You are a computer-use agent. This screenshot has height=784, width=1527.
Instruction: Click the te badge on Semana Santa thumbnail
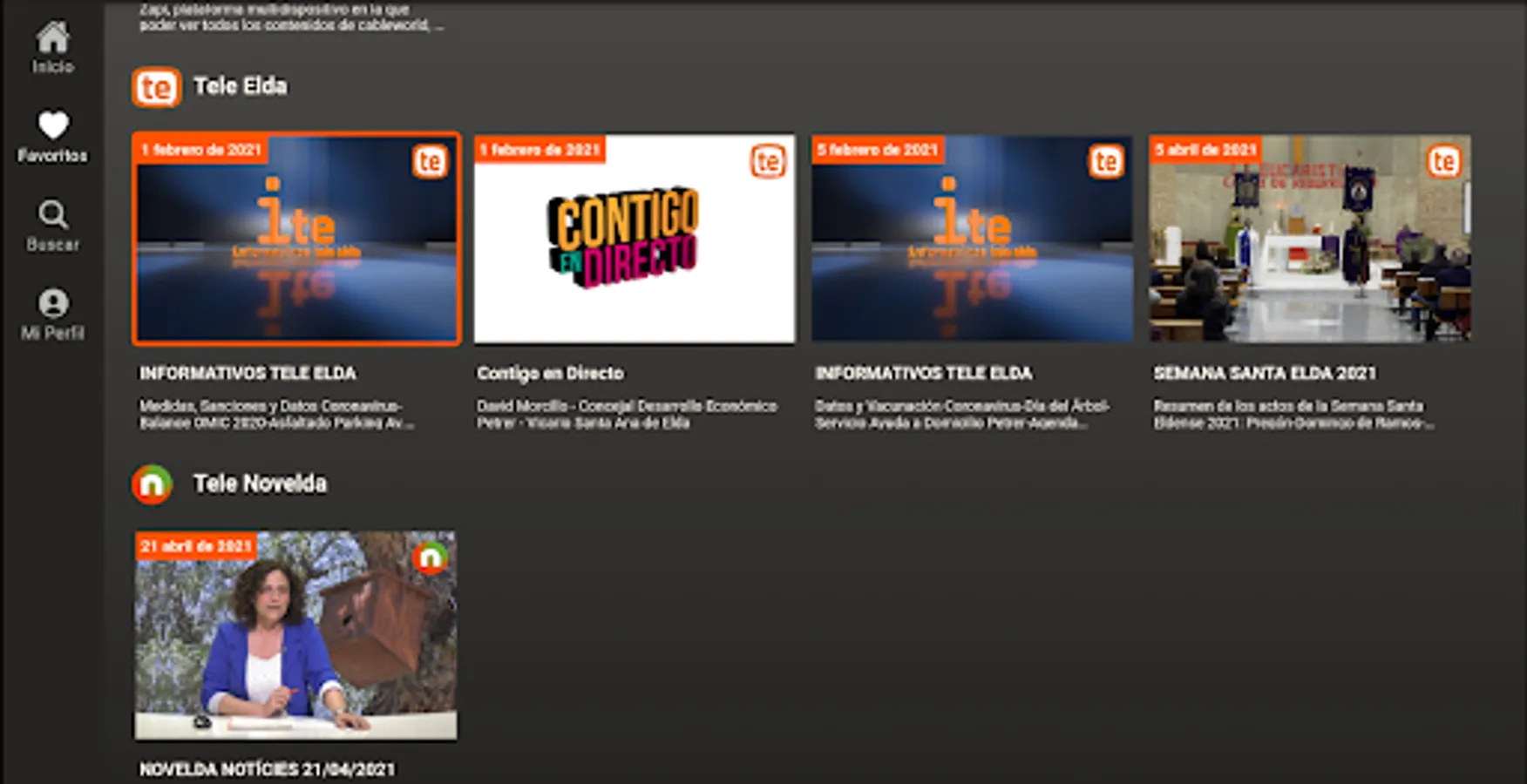(1444, 162)
